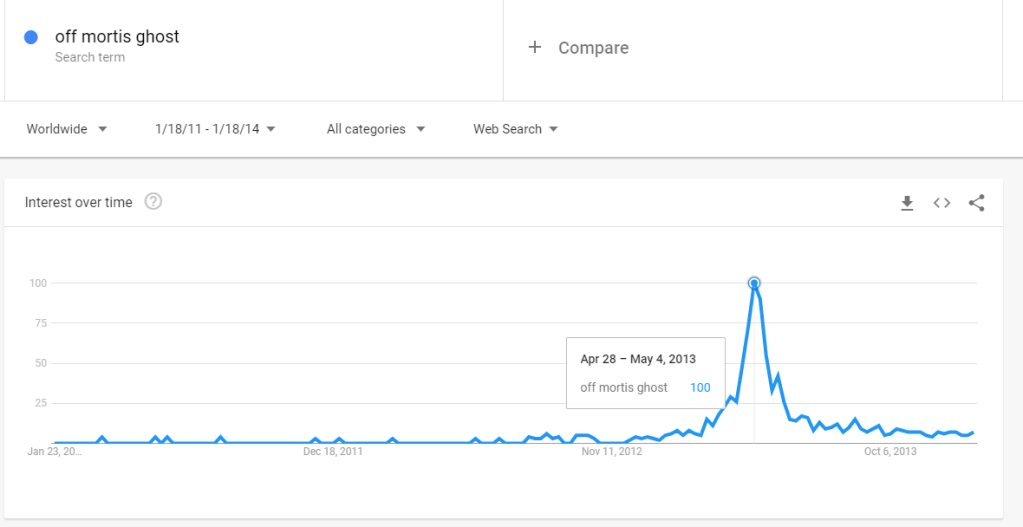
Task: Edit the "off mortis ghost" search term
Action: pos(117,37)
